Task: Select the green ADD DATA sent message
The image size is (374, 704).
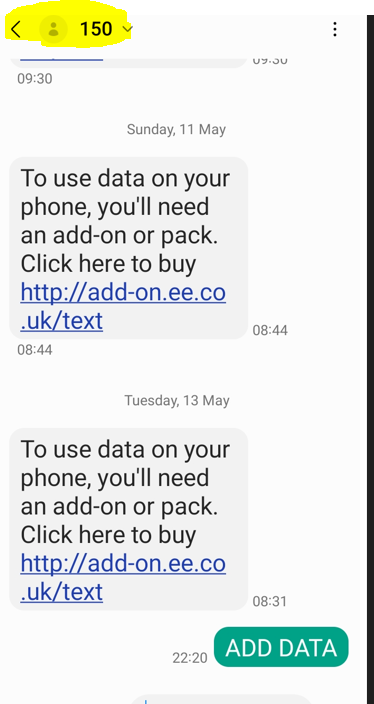Action: pos(281,647)
